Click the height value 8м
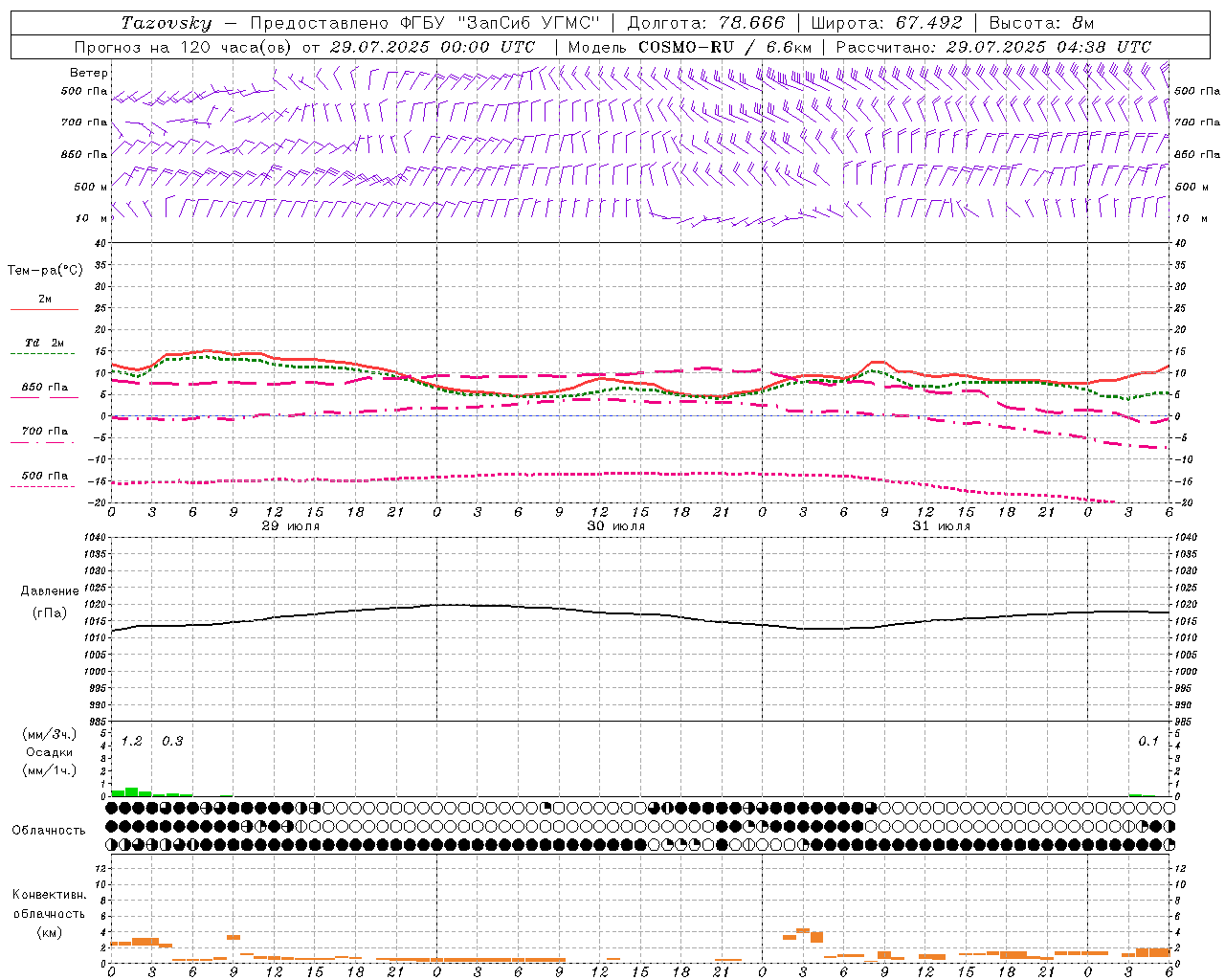The height and width of the screenshot is (980, 1225). (x=1082, y=23)
